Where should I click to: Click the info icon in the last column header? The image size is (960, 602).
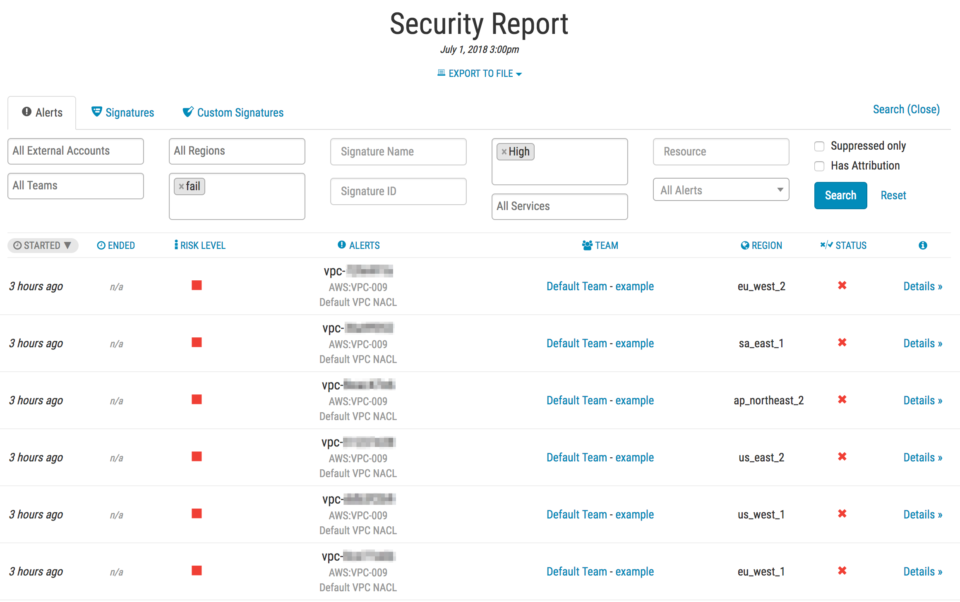(922, 245)
